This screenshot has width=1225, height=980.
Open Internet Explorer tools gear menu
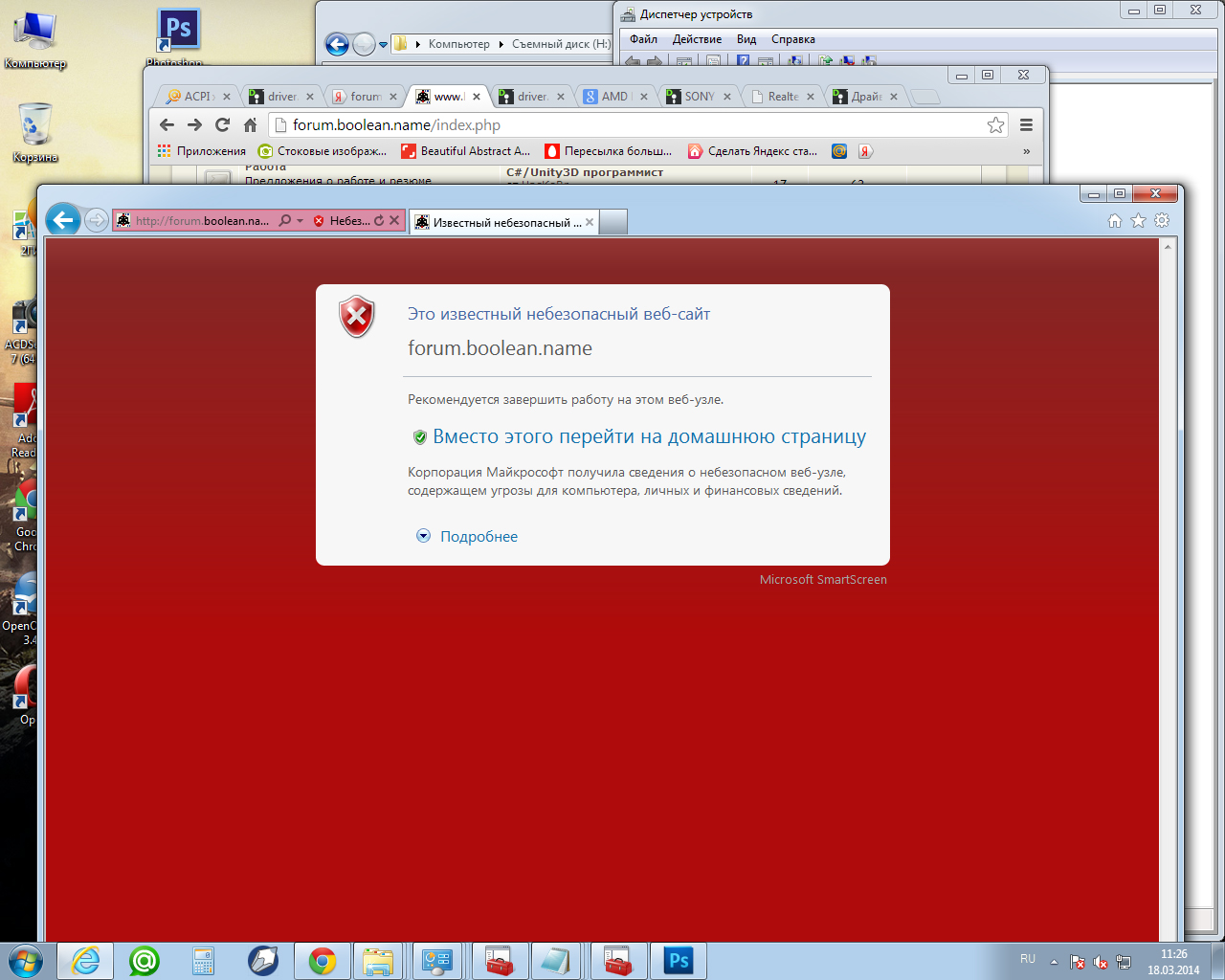(1162, 220)
